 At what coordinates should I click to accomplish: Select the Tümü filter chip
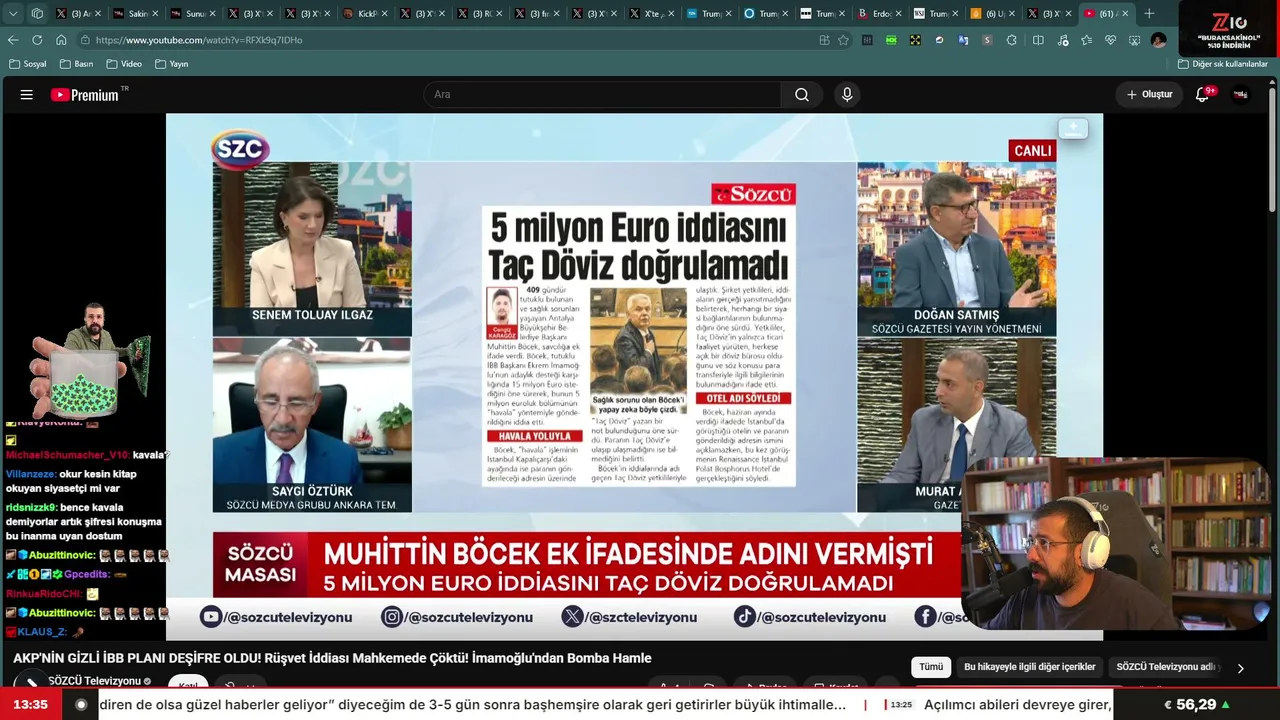pyautogui.click(x=931, y=667)
